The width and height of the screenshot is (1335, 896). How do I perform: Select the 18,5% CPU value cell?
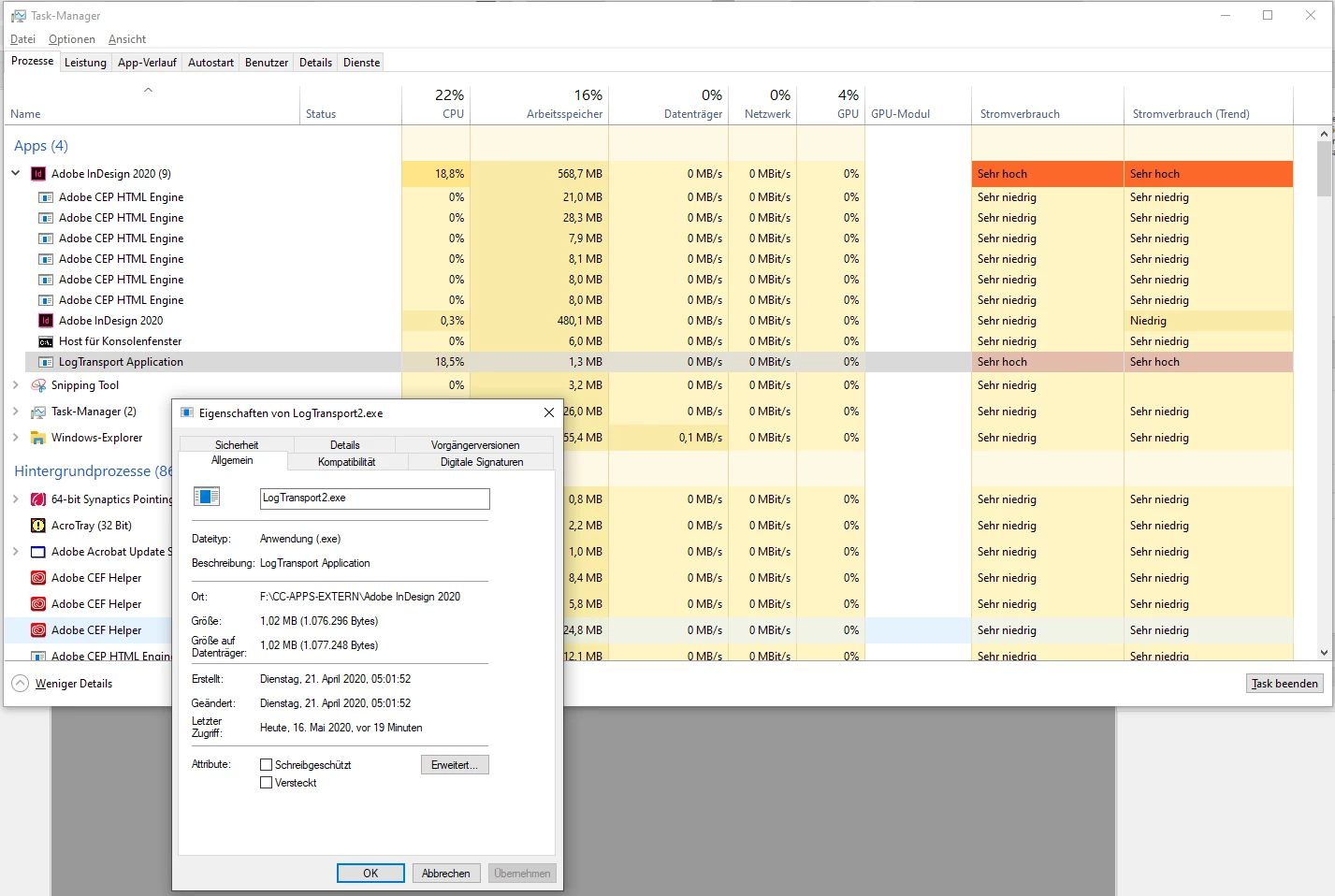(x=436, y=362)
